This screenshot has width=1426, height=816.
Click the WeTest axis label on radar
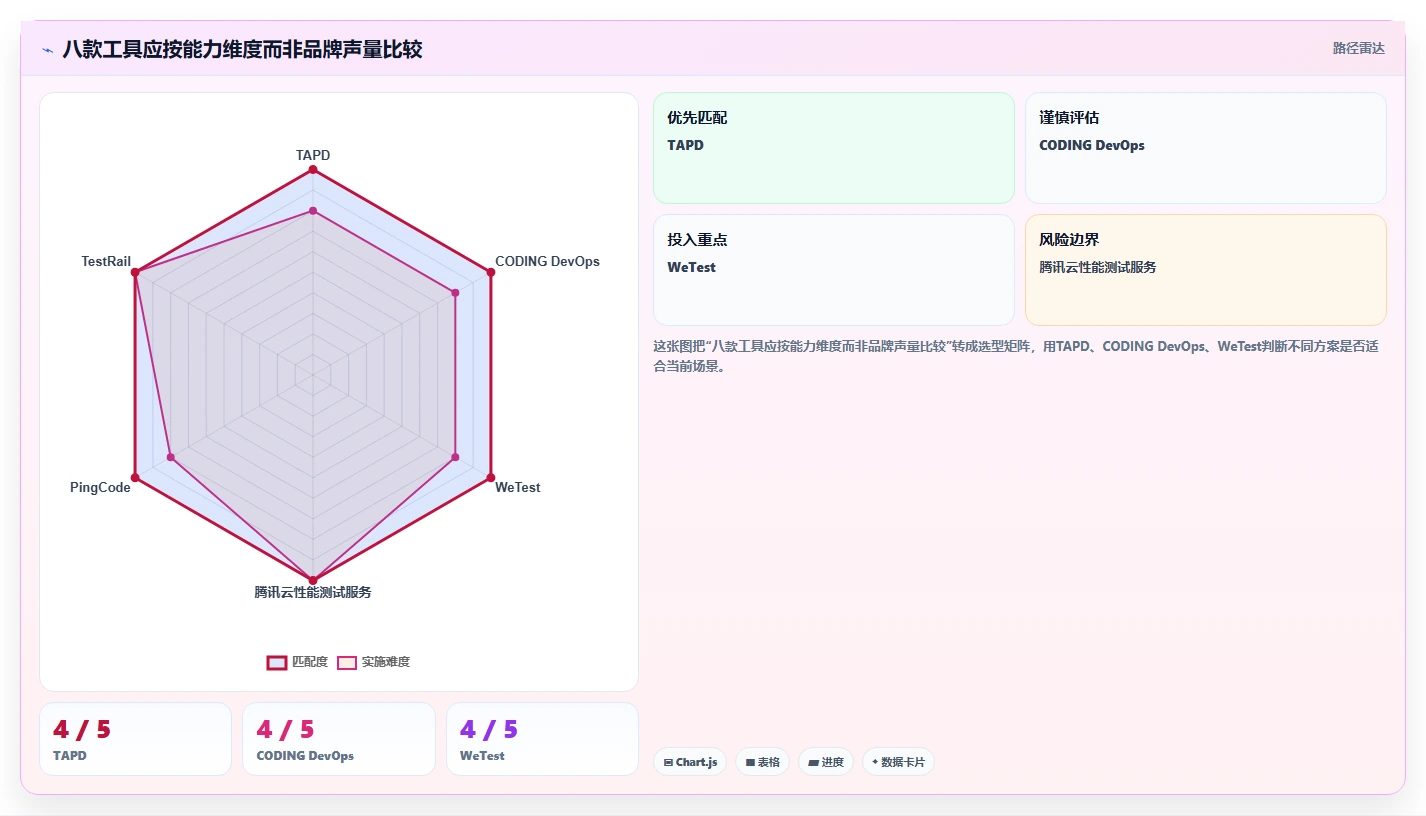[518, 487]
